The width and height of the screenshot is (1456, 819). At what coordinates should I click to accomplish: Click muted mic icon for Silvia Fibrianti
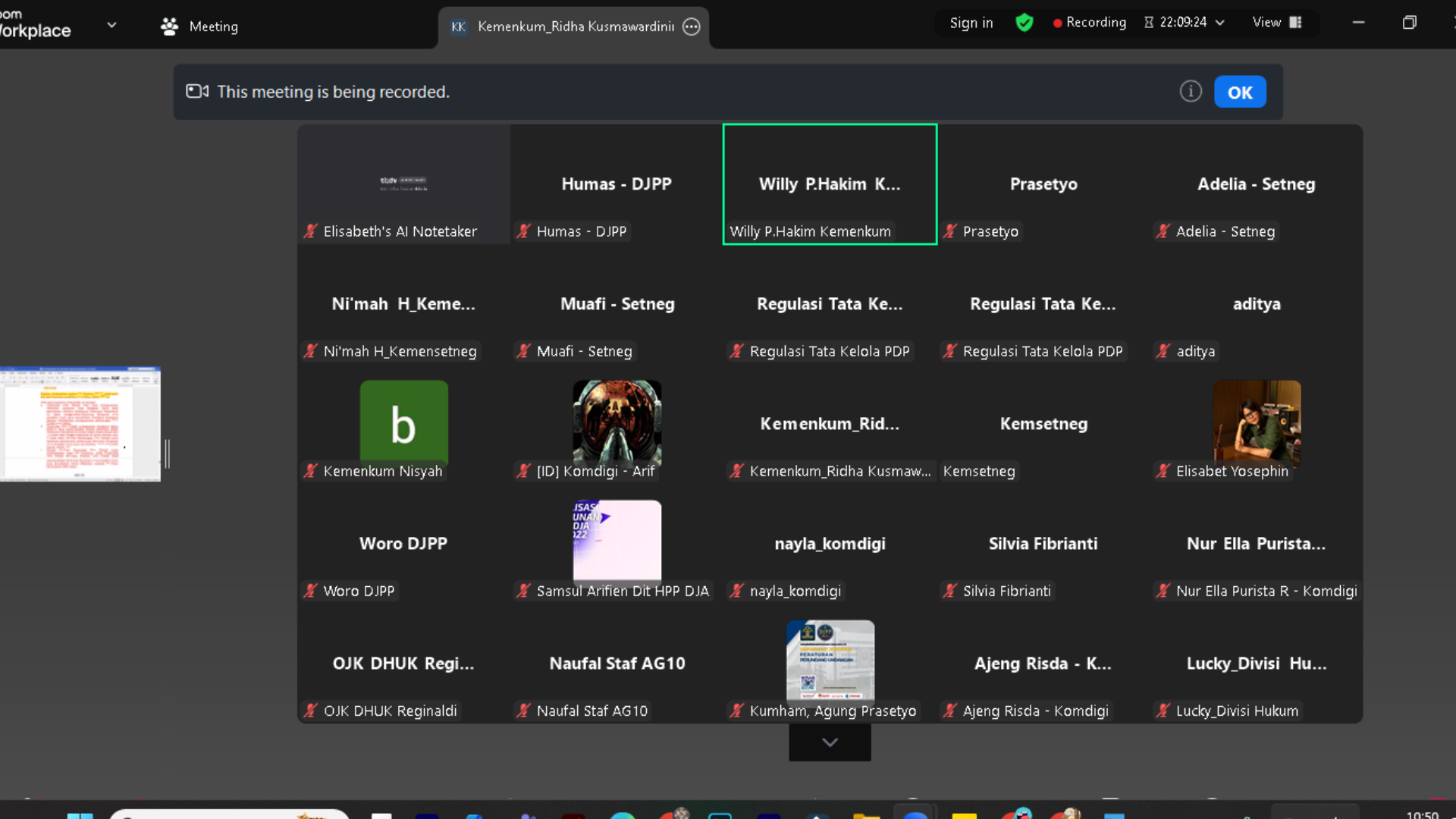(949, 591)
